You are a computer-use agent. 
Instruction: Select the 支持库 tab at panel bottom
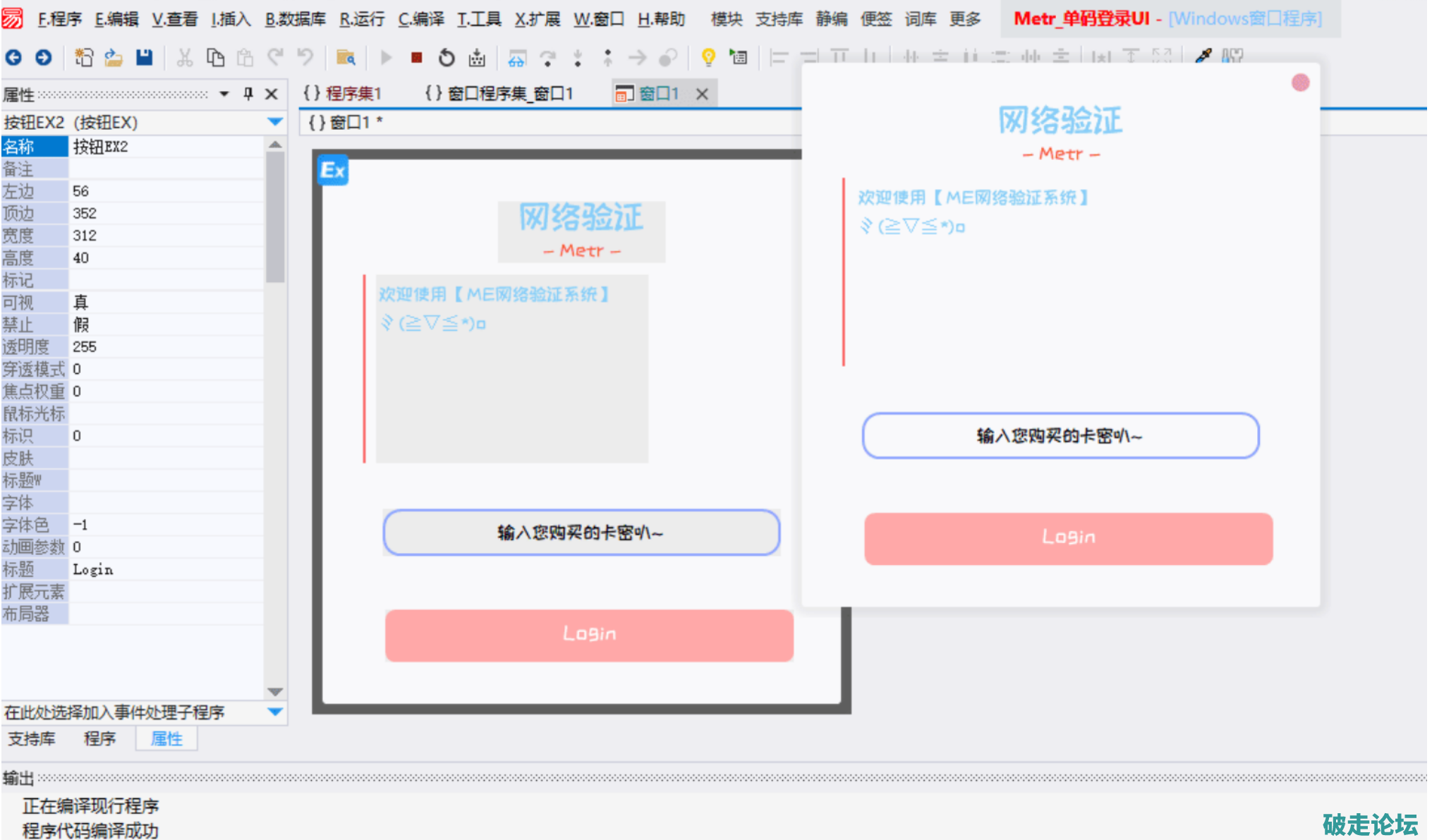pyautogui.click(x=32, y=738)
